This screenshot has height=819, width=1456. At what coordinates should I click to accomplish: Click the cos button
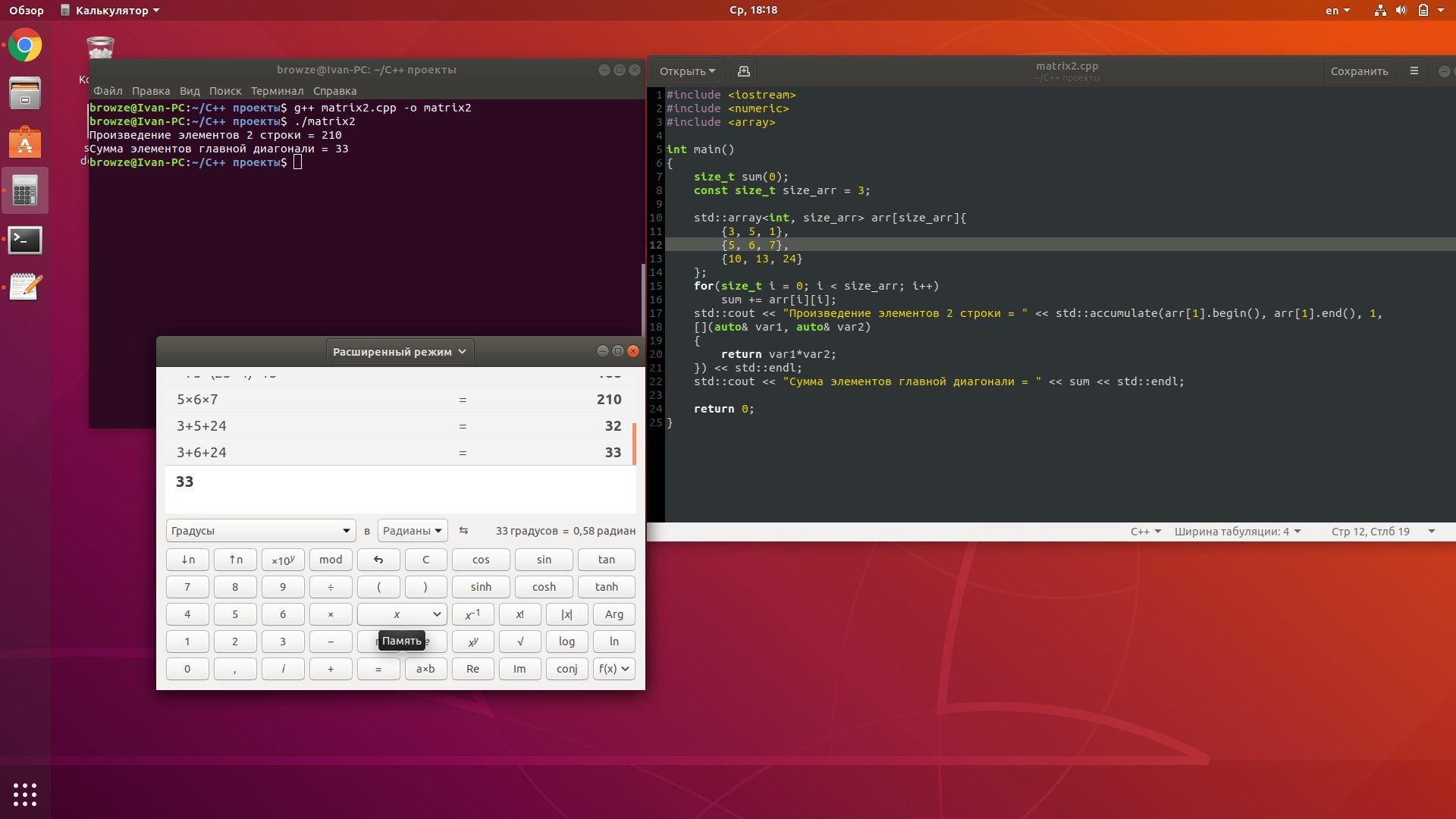pyautogui.click(x=481, y=560)
